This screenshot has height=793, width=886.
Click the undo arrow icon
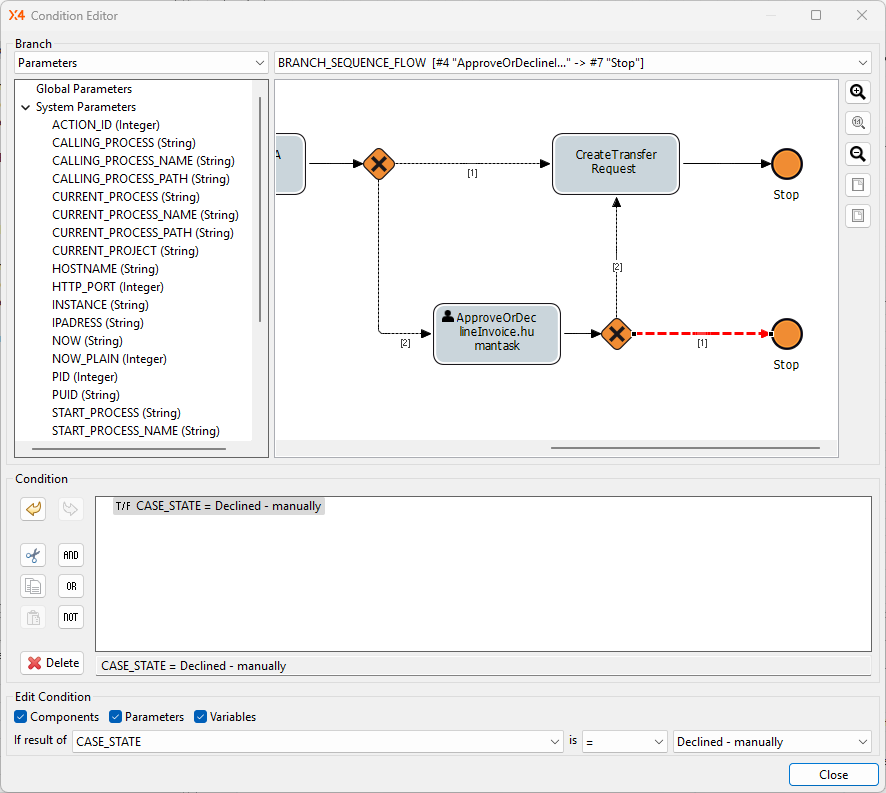pyautogui.click(x=33, y=509)
